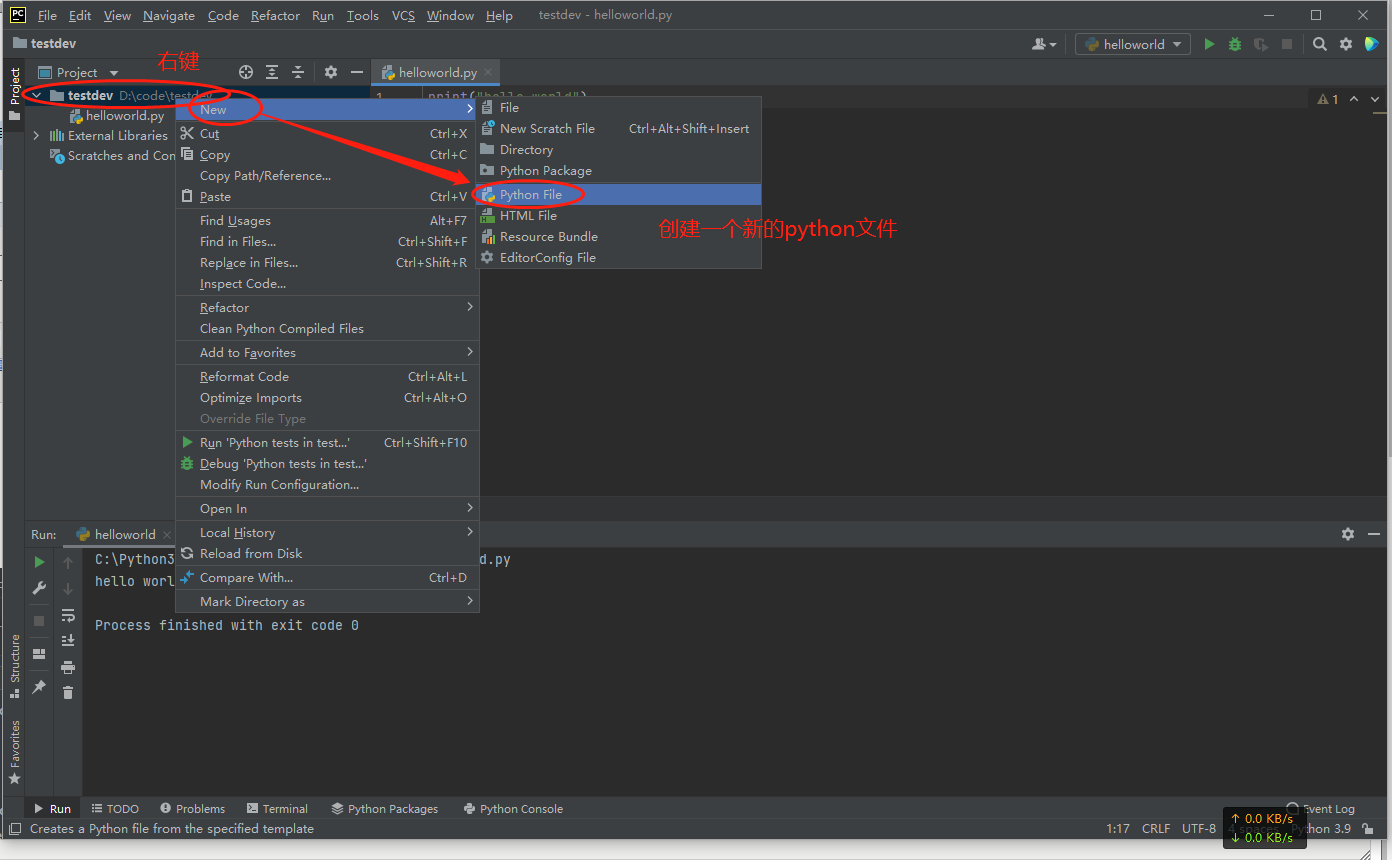Hide the Run panel with minus icon
The height and width of the screenshot is (860, 1392).
click(x=1374, y=534)
